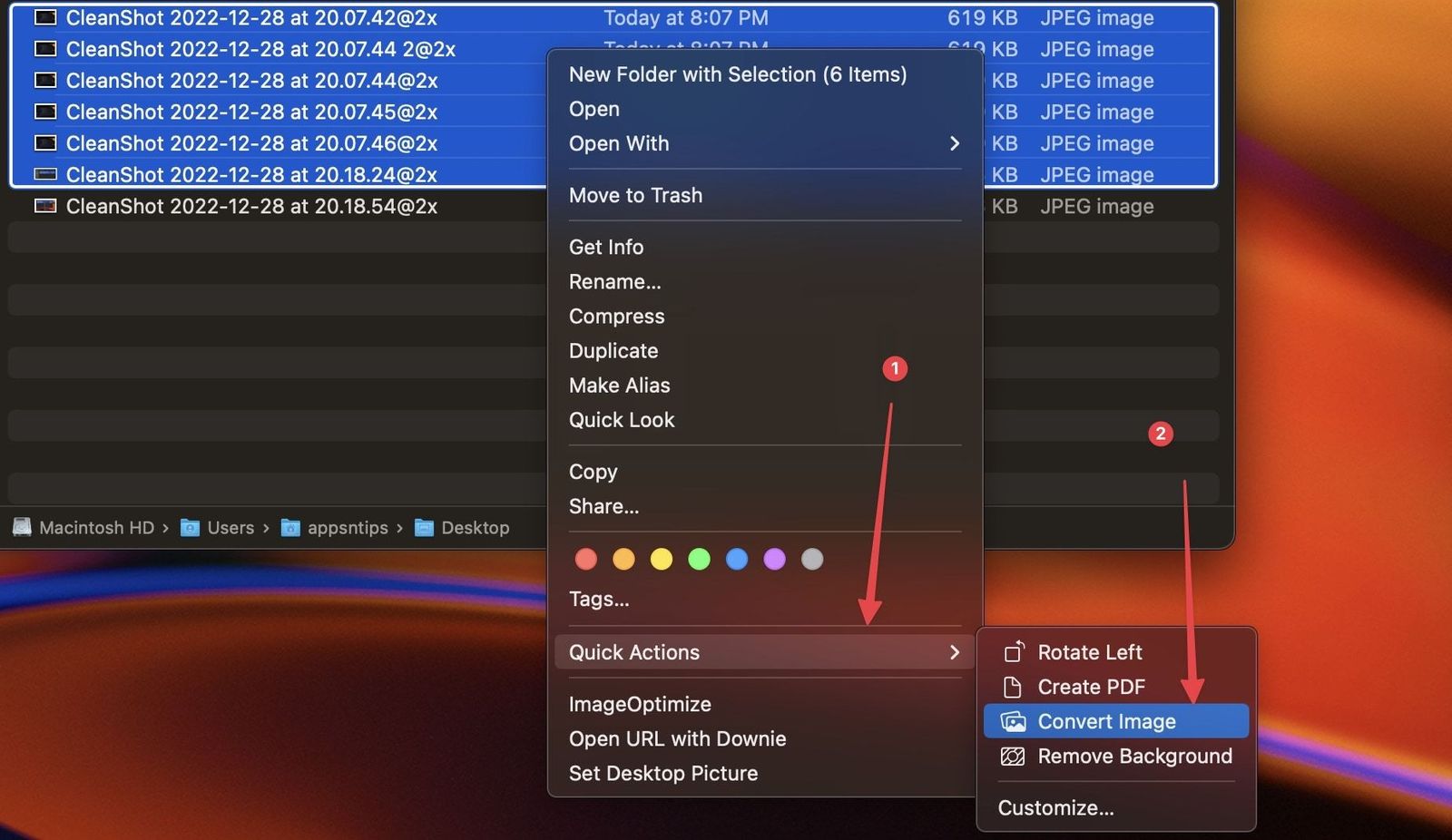The image size is (1452, 840).
Task: Compress the selected items
Action: coord(616,316)
